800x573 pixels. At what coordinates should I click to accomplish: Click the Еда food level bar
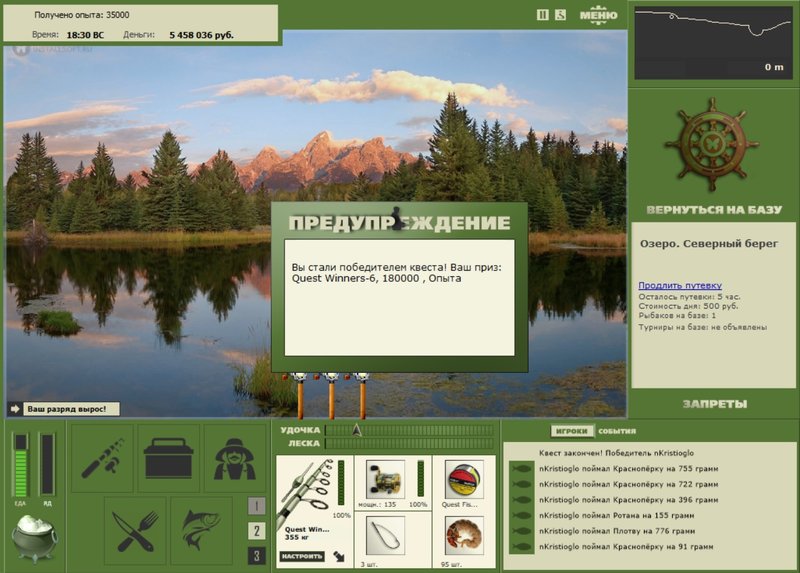click(x=20, y=465)
